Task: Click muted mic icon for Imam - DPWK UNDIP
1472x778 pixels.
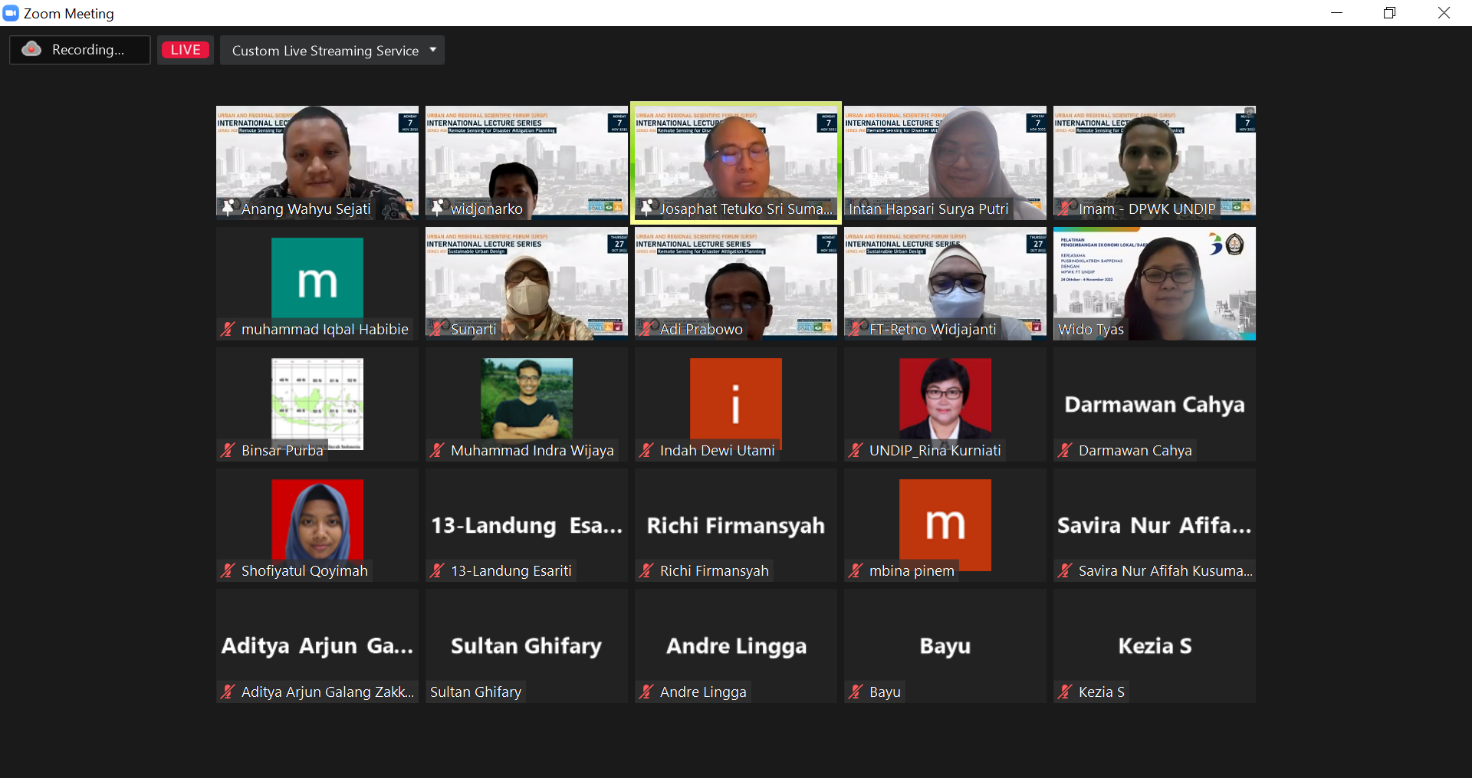Action: [1065, 209]
